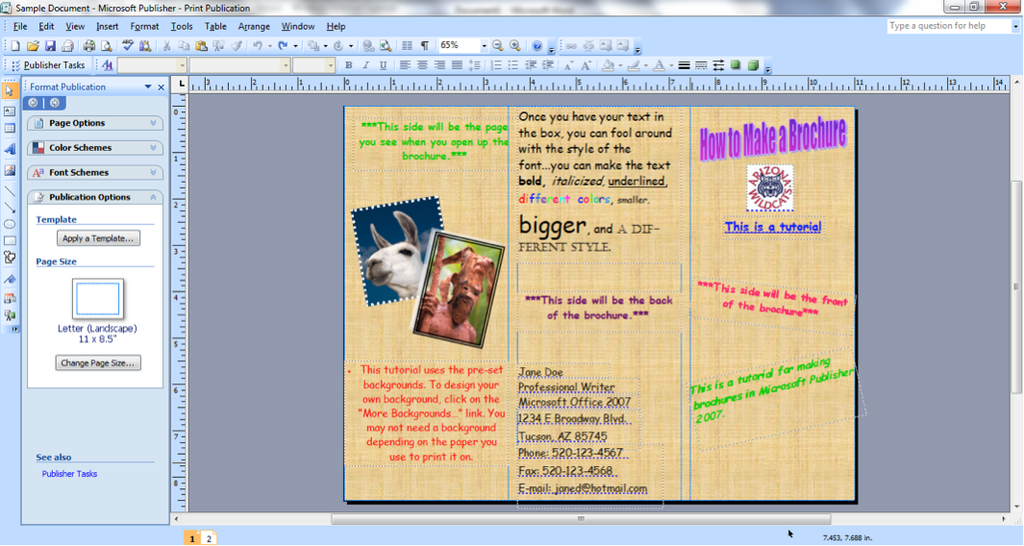
Task: Select the Line drawing tool
Action: coord(10,190)
